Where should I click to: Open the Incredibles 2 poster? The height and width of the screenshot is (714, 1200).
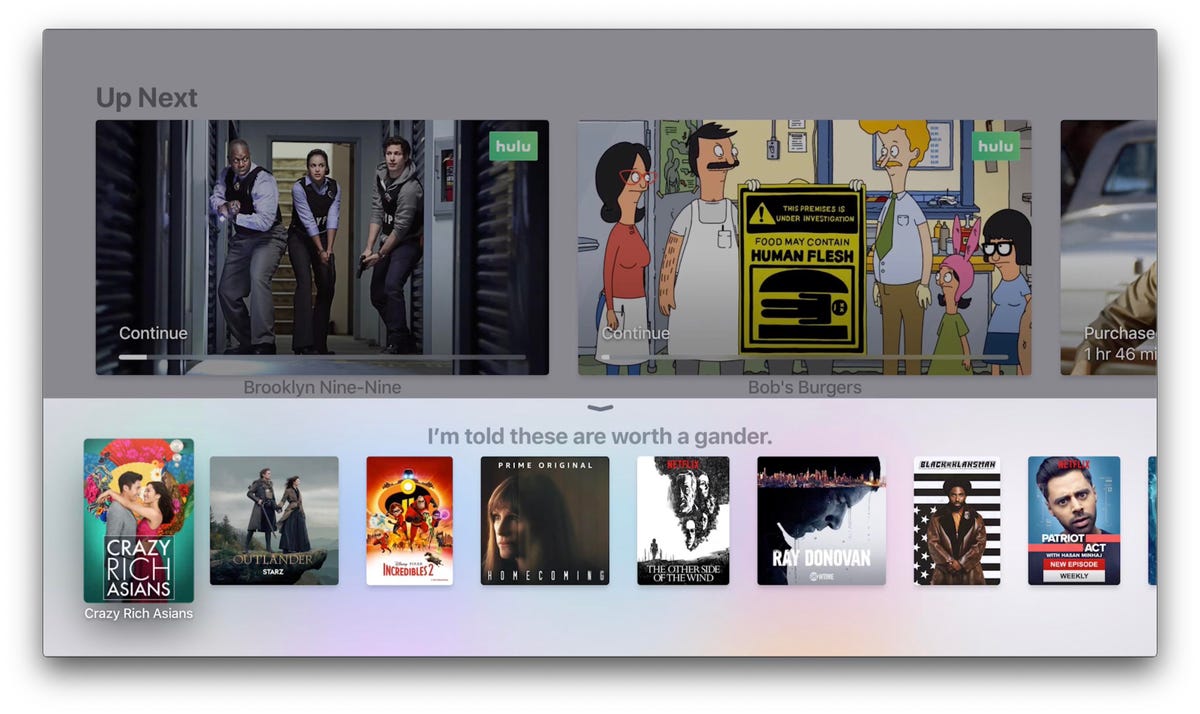(x=409, y=520)
